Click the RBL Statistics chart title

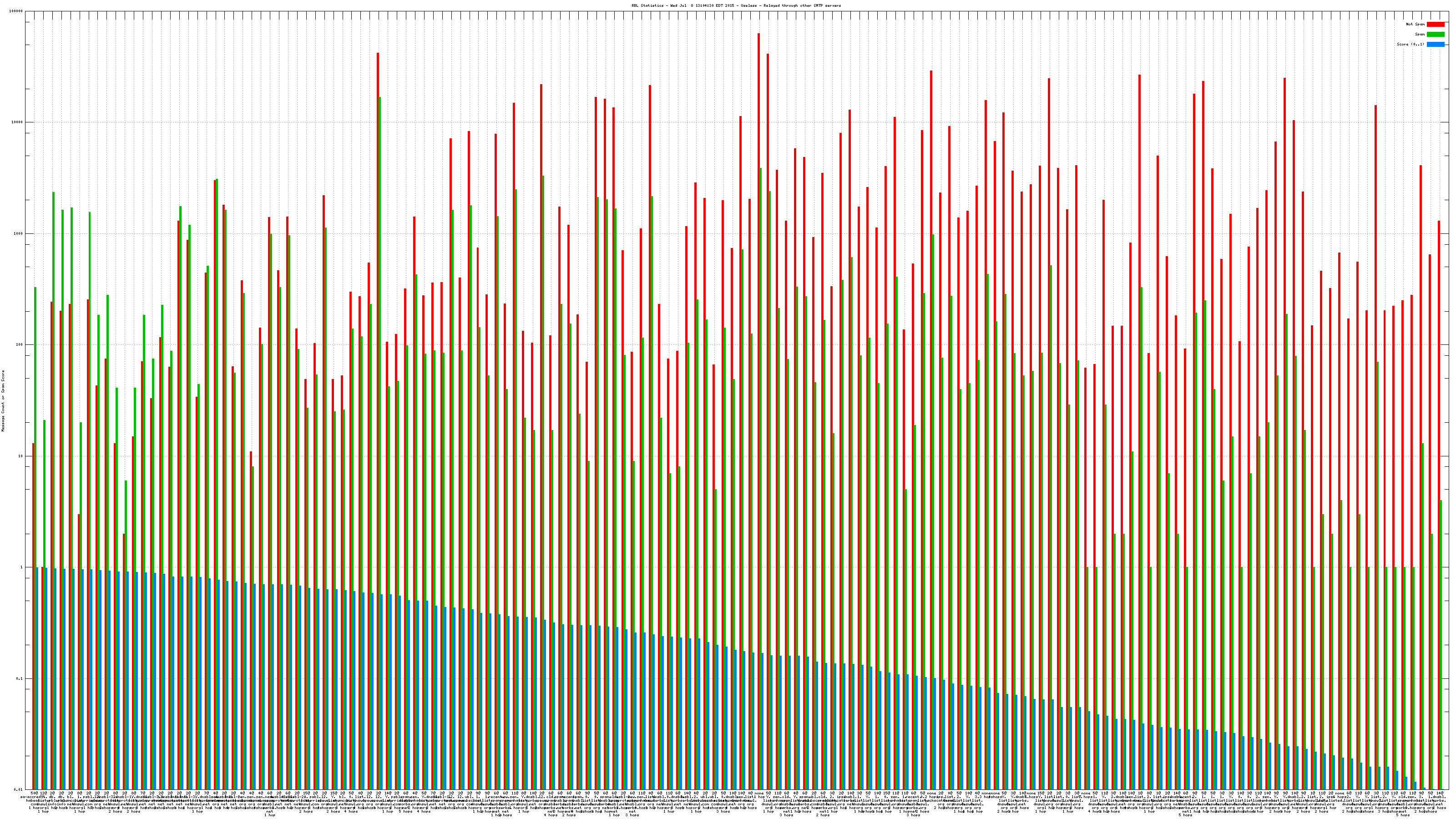coord(736,5)
